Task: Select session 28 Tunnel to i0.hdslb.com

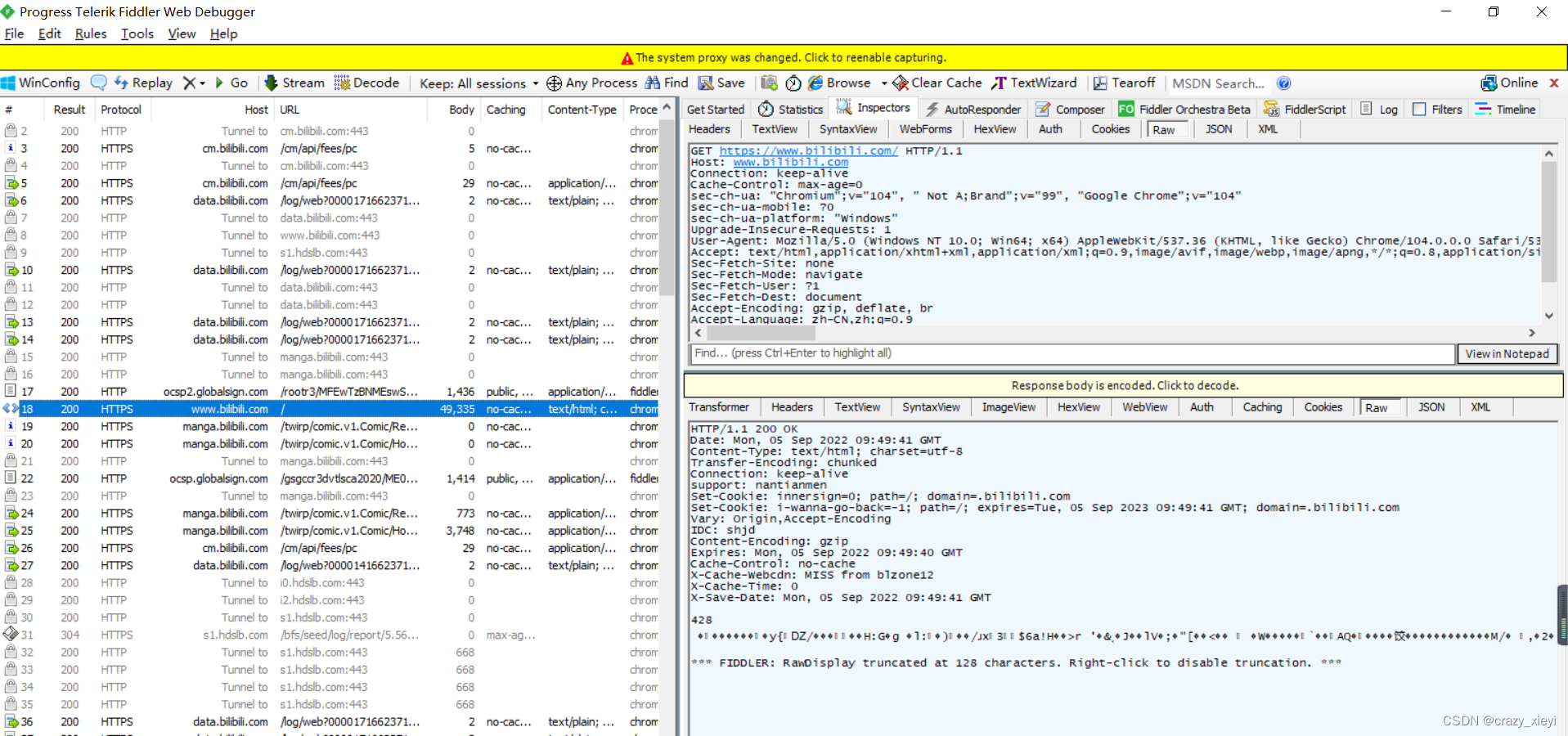Action: click(329, 583)
